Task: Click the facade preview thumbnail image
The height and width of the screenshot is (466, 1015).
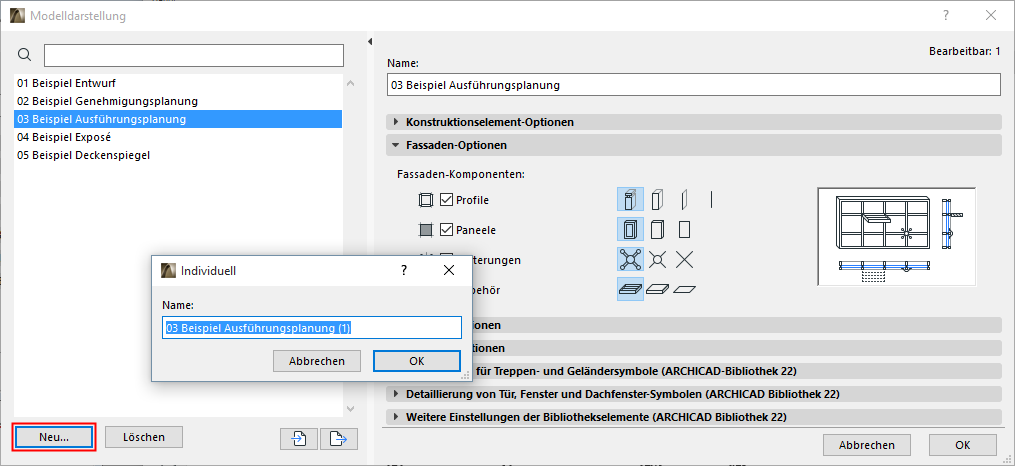Action: click(896, 236)
